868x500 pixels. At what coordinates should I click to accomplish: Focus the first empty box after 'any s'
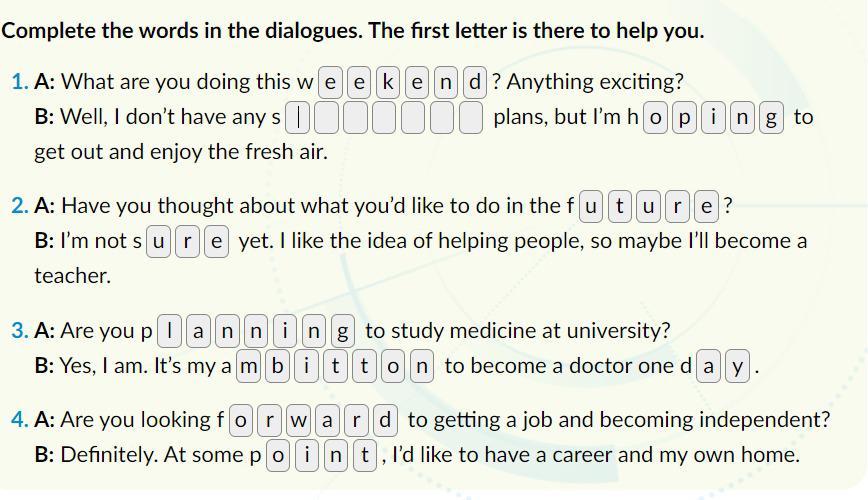[299, 118]
